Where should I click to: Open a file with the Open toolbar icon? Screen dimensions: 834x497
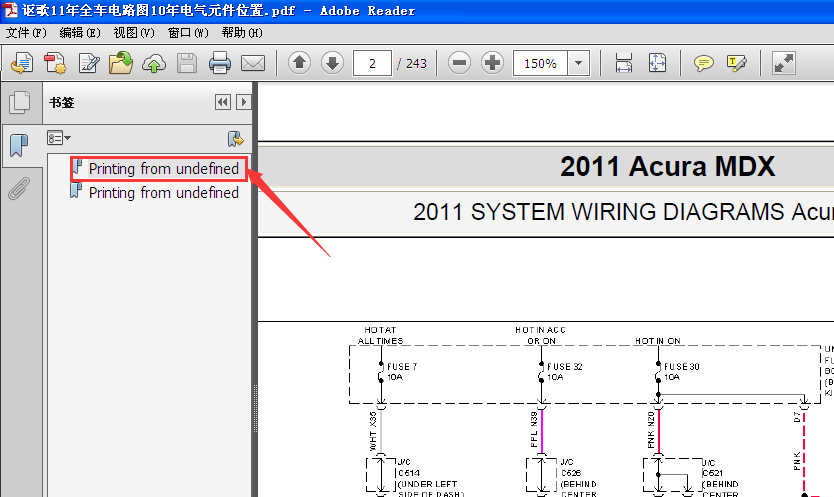point(22,63)
